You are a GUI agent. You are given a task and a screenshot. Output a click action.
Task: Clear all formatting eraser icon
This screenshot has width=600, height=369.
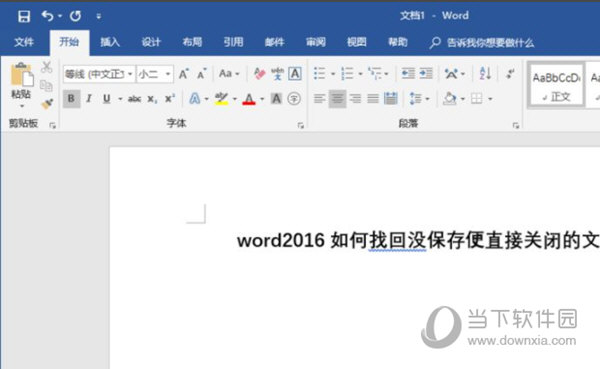point(259,73)
